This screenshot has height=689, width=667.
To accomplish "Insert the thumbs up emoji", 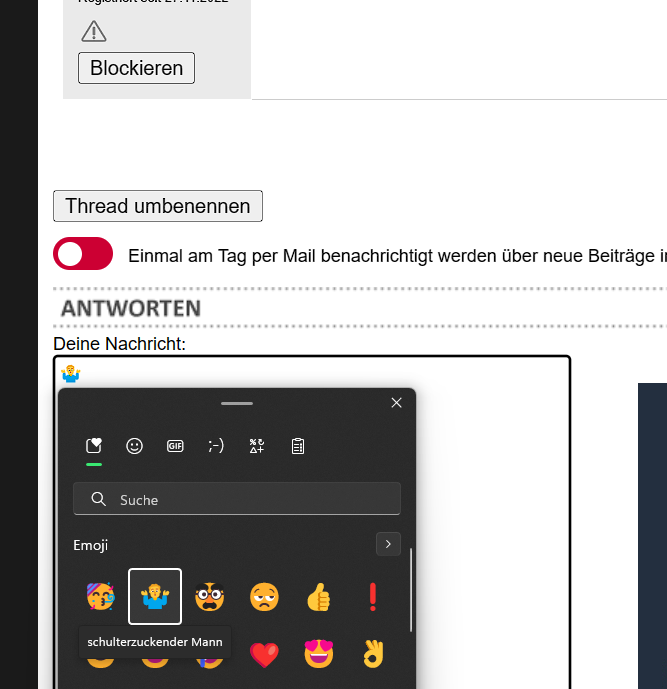I will tap(319, 596).
